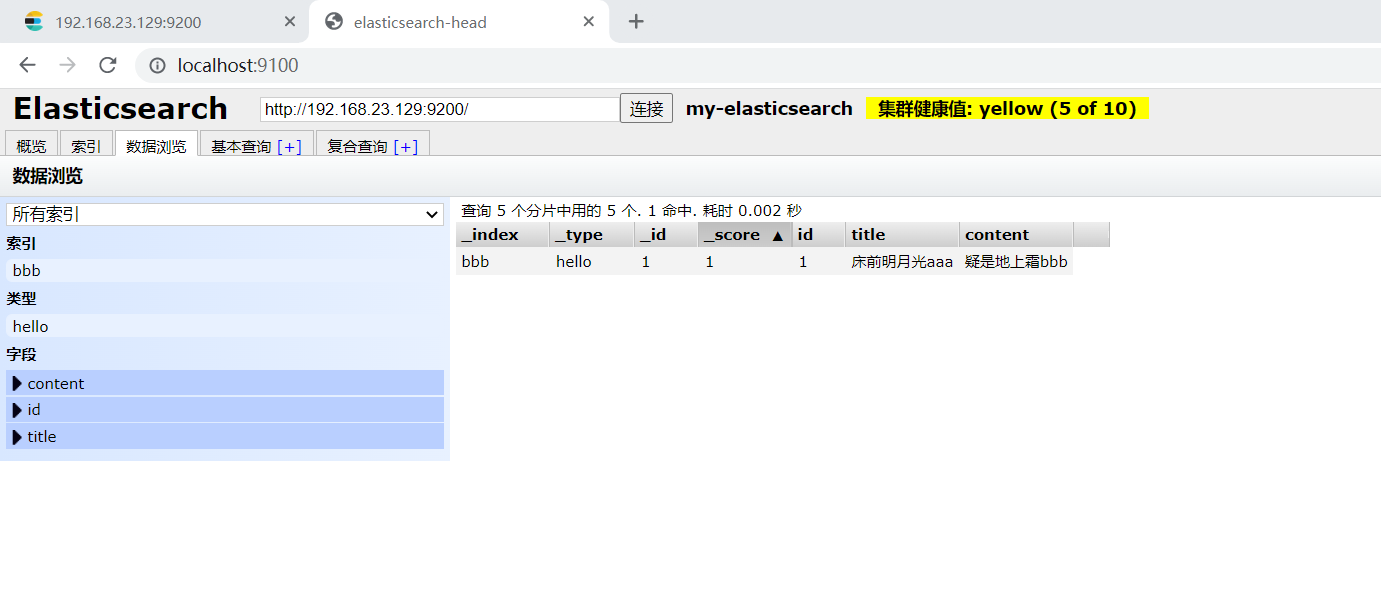1381x608 pixels.
Task: Click the bbb cell in result row
Action: pos(503,262)
